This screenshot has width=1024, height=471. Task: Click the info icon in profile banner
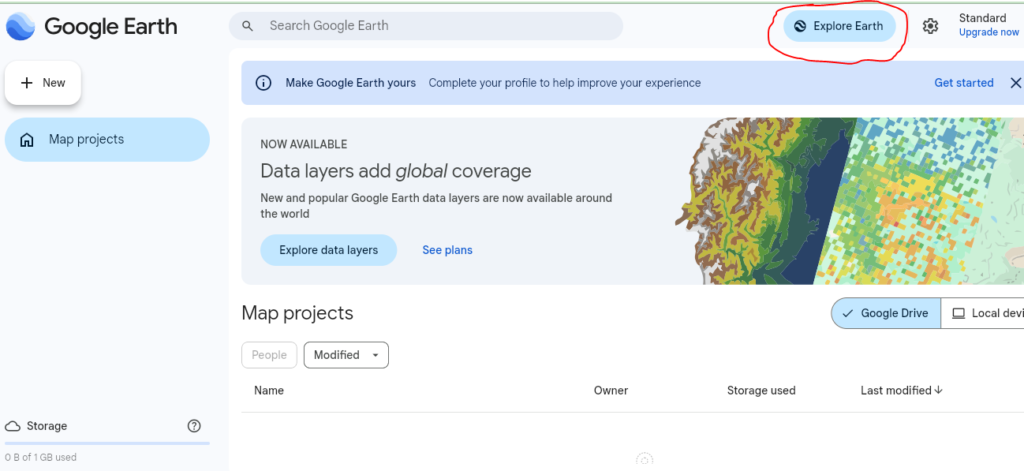tap(263, 83)
